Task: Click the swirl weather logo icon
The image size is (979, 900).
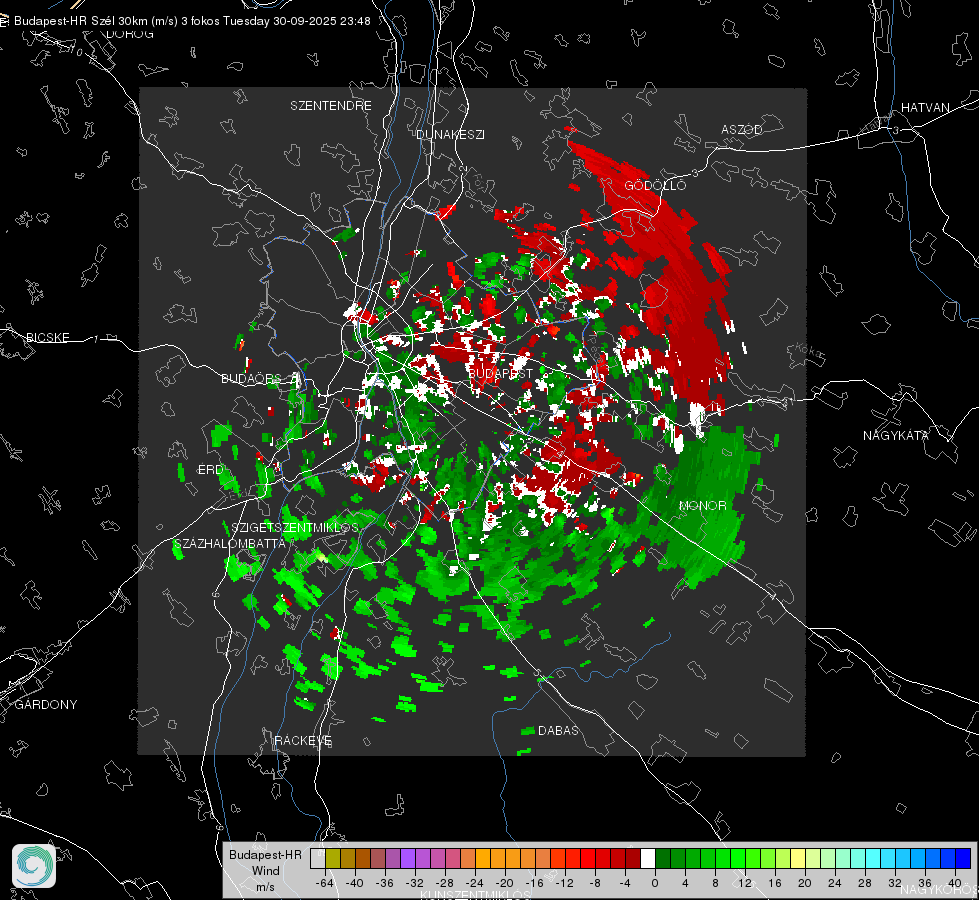Action: coord(34,866)
